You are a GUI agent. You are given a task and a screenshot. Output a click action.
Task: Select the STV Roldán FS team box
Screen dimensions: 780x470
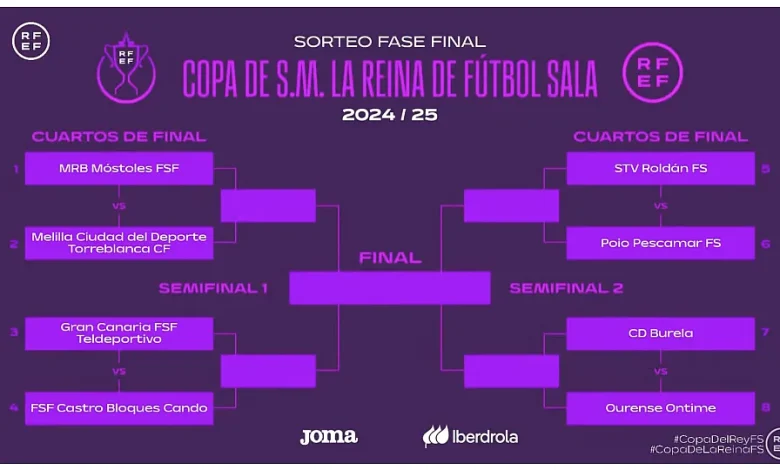pos(660,168)
